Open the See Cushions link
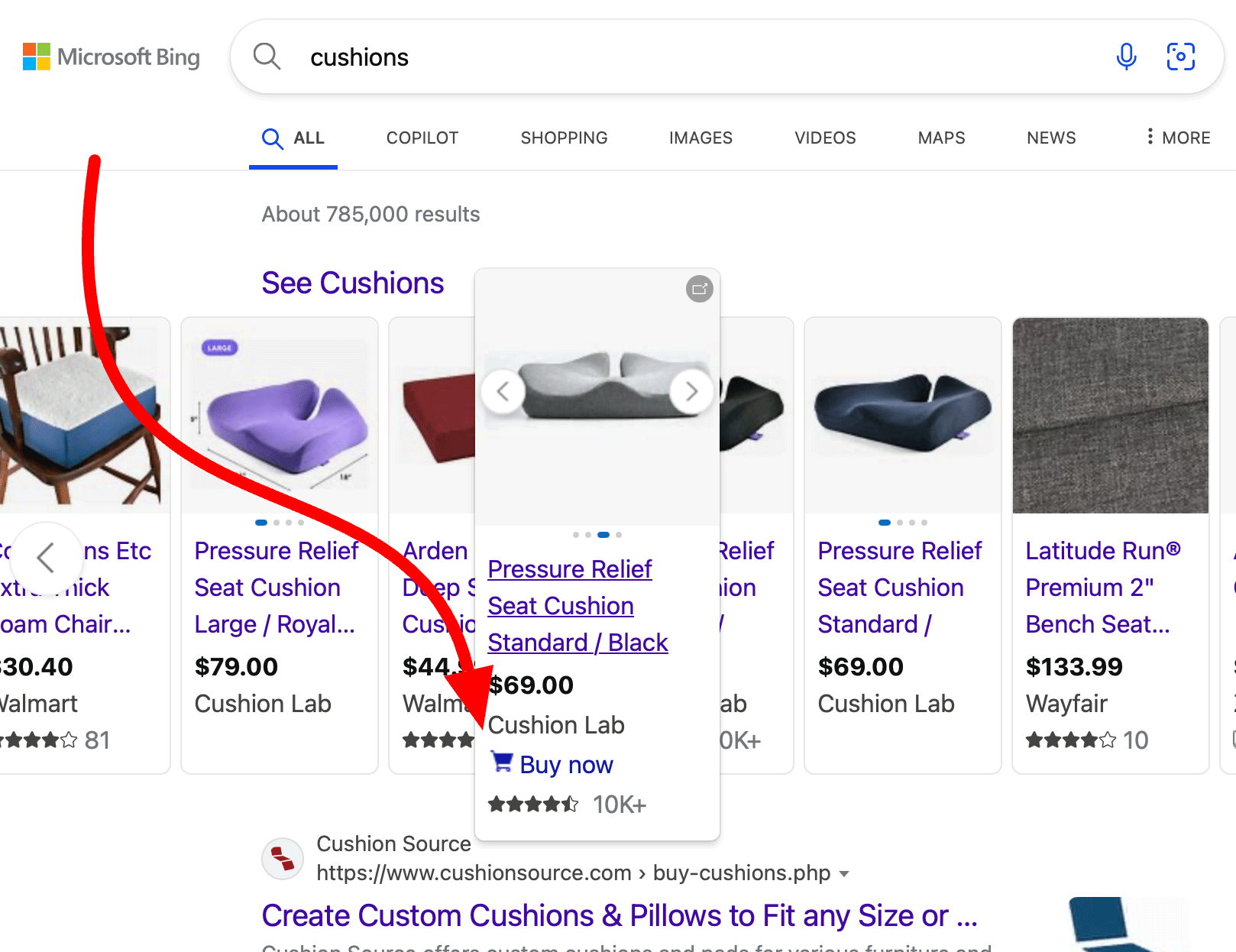The image size is (1236, 952). coord(353,283)
